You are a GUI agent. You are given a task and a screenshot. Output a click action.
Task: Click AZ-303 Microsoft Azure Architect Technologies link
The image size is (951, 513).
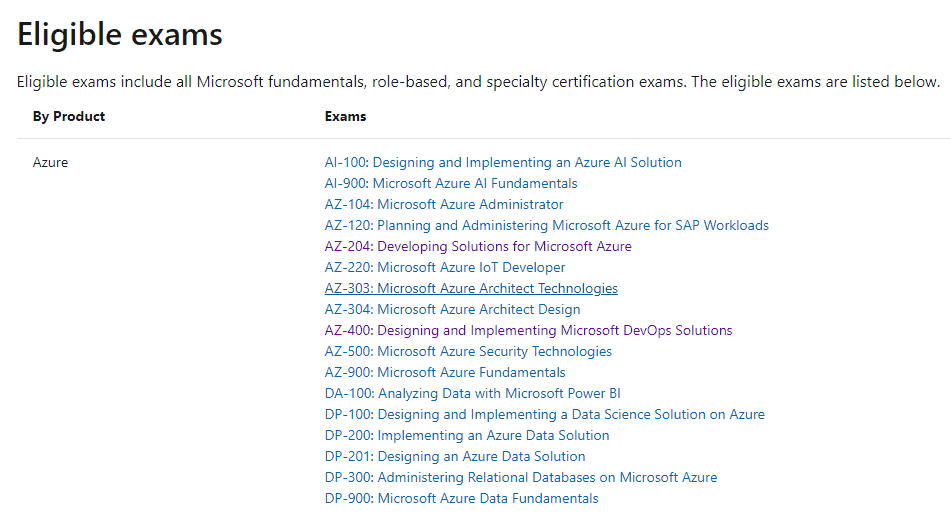[x=471, y=289]
